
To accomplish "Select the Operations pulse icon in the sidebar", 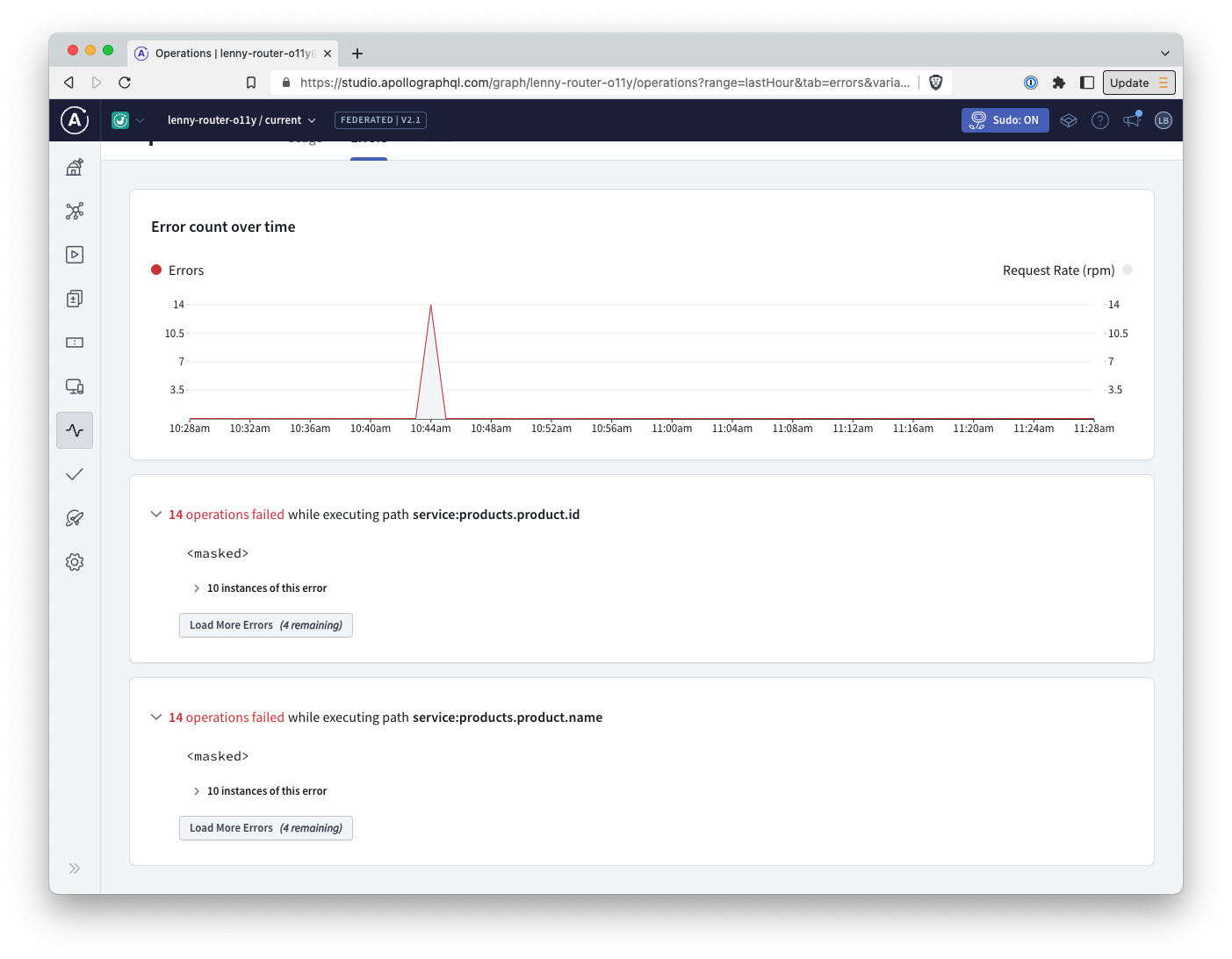I will click(75, 430).
